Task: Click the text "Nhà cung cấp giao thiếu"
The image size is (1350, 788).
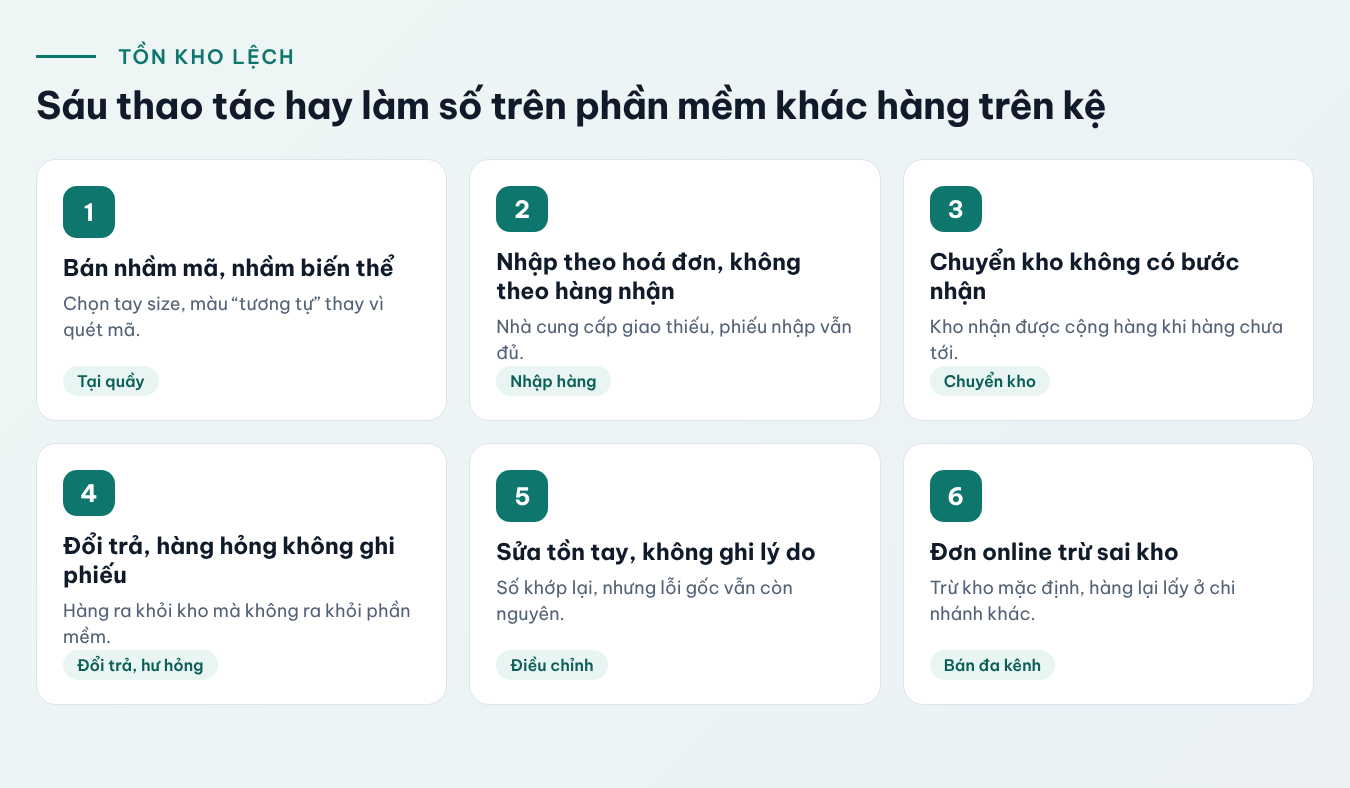Action: 592,327
